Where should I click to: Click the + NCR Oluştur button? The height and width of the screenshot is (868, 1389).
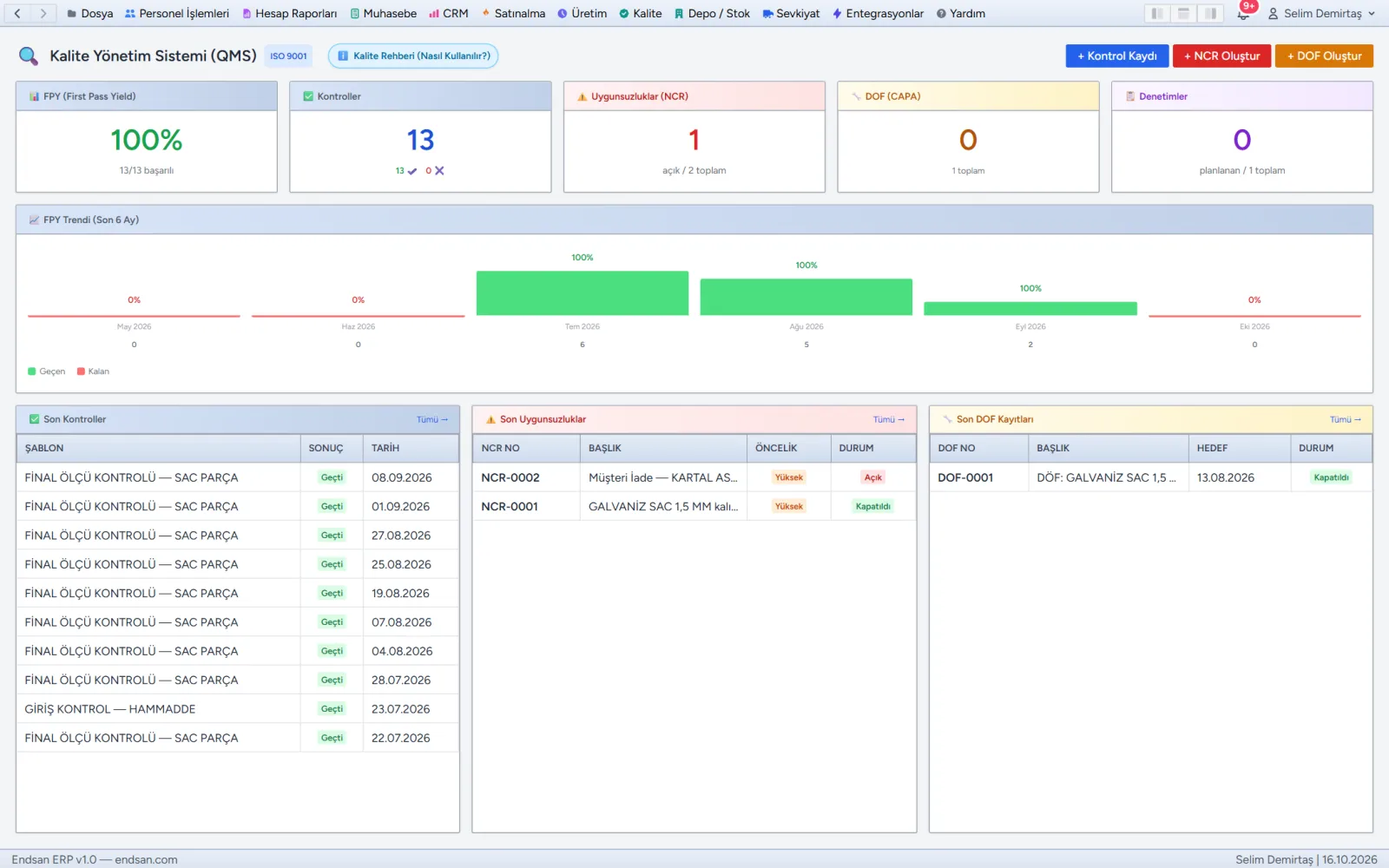click(1222, 56)
